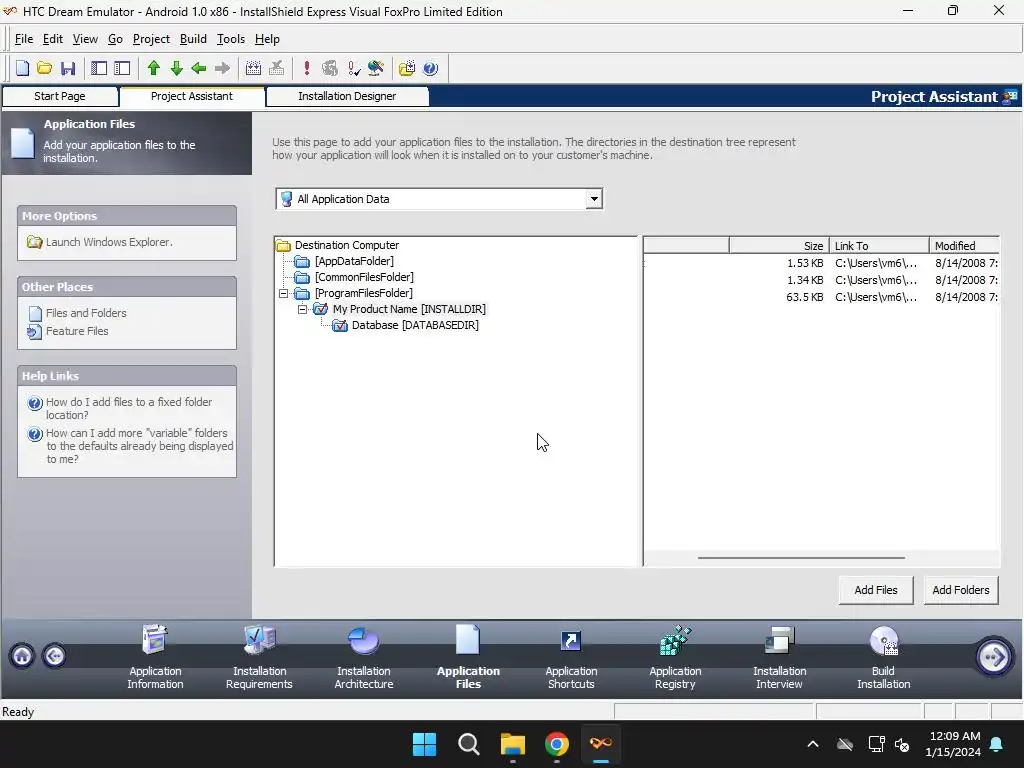The width and height of the screenshot is (1024, 768).
Task: Click the round next navigation button
Action: click(x=994, y=656)
